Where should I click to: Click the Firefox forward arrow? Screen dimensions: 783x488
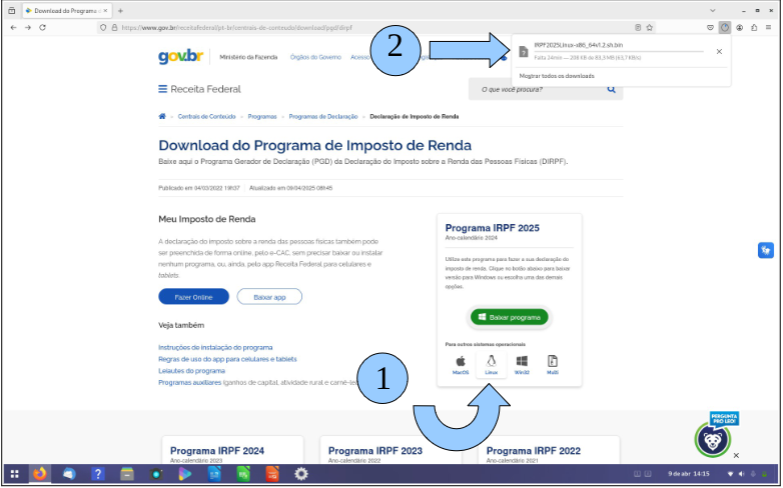(28, 27)
